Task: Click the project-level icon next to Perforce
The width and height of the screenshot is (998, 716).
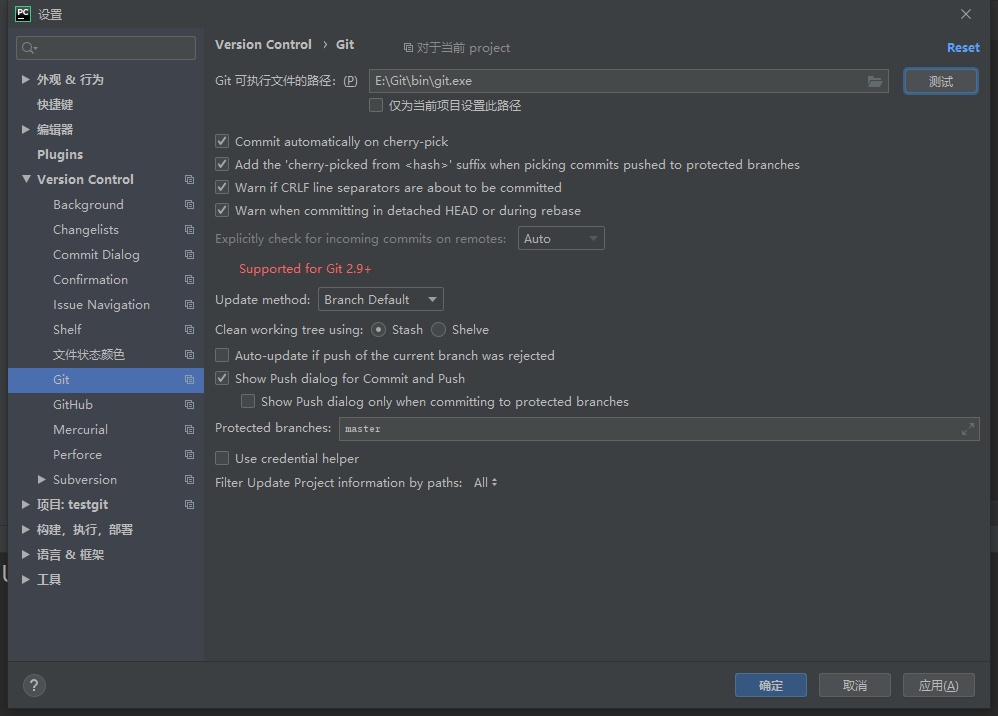Action: pyautogui.click(x=190, y=454)
